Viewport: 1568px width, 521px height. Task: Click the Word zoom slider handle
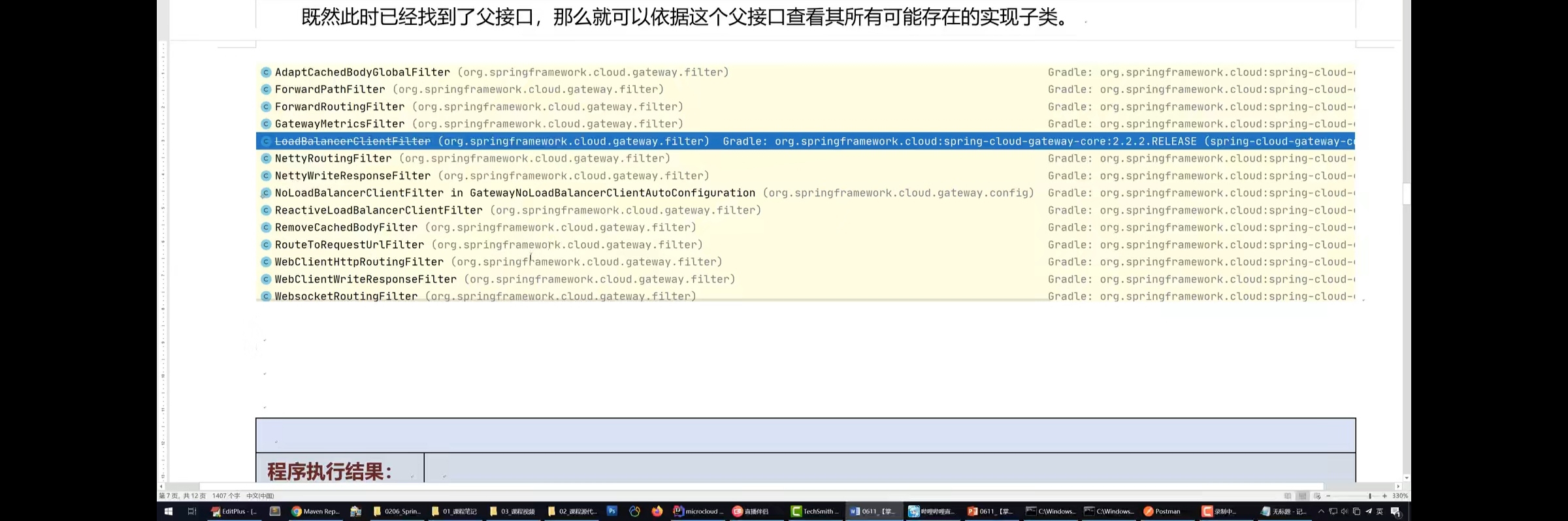1370,496
